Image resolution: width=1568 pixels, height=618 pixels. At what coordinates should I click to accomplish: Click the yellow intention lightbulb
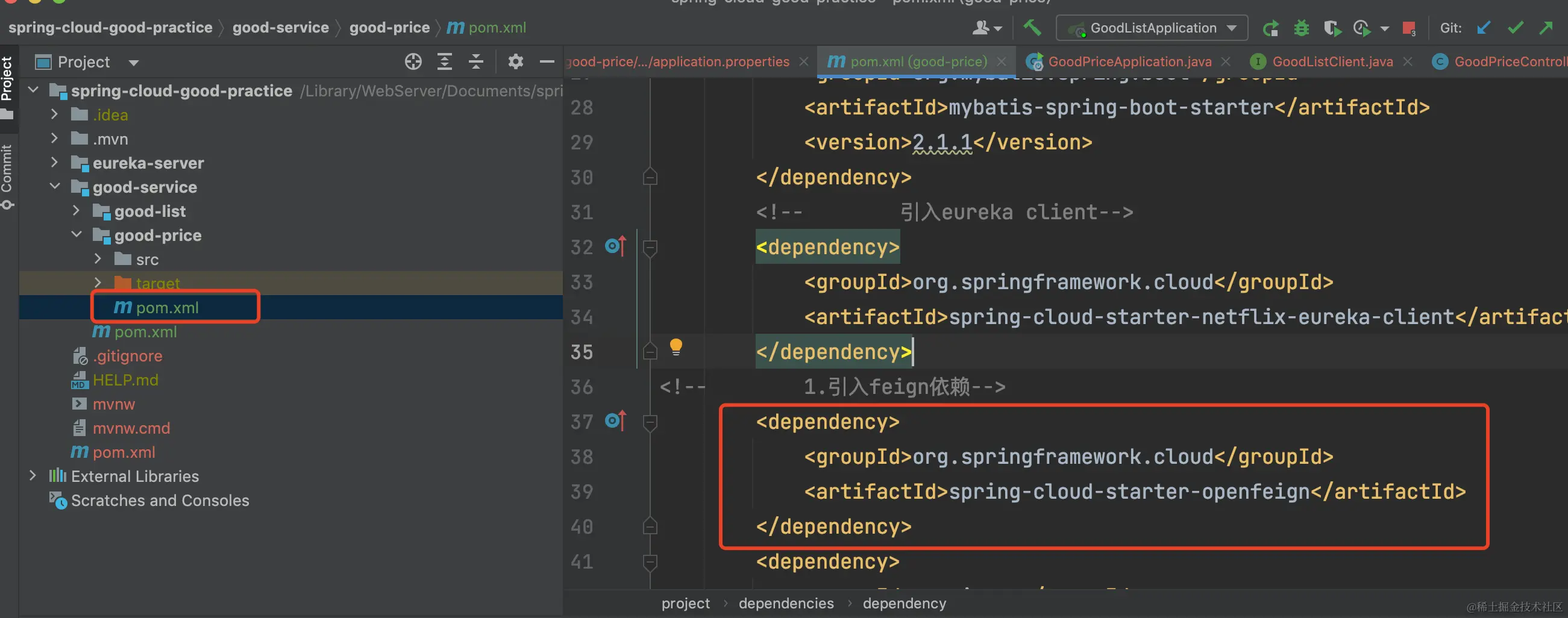click(x=676, y=348)
